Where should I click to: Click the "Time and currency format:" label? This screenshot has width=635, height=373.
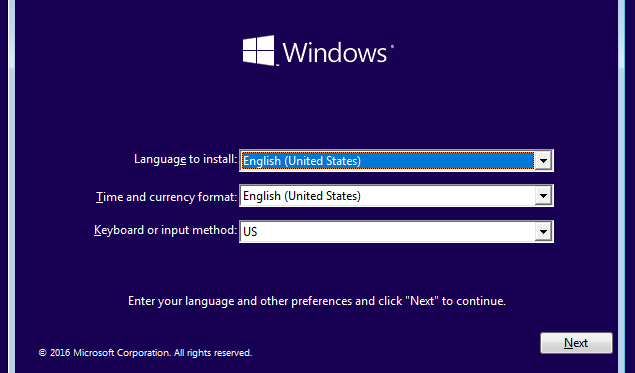pos(166,197)
